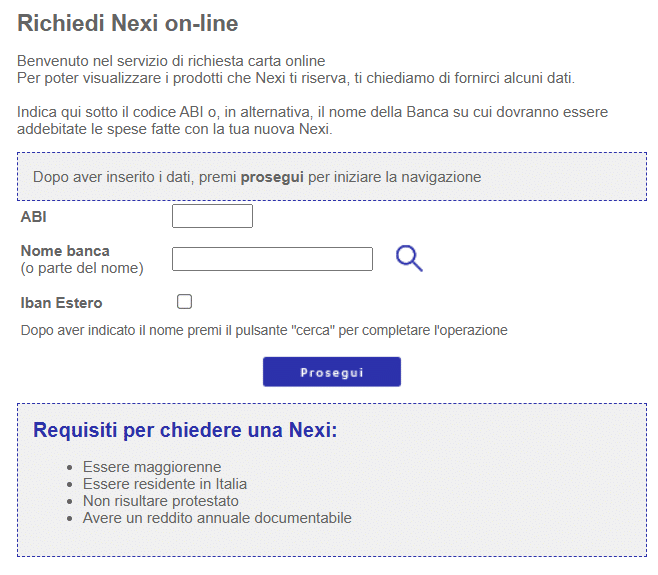658x575 pixels.
Task: Focus the ABI code input field
Action: coord(212,216)
